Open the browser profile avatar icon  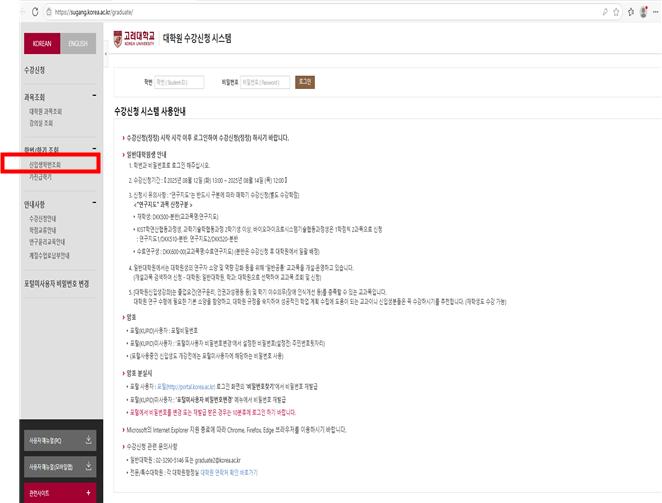point(643,12)
